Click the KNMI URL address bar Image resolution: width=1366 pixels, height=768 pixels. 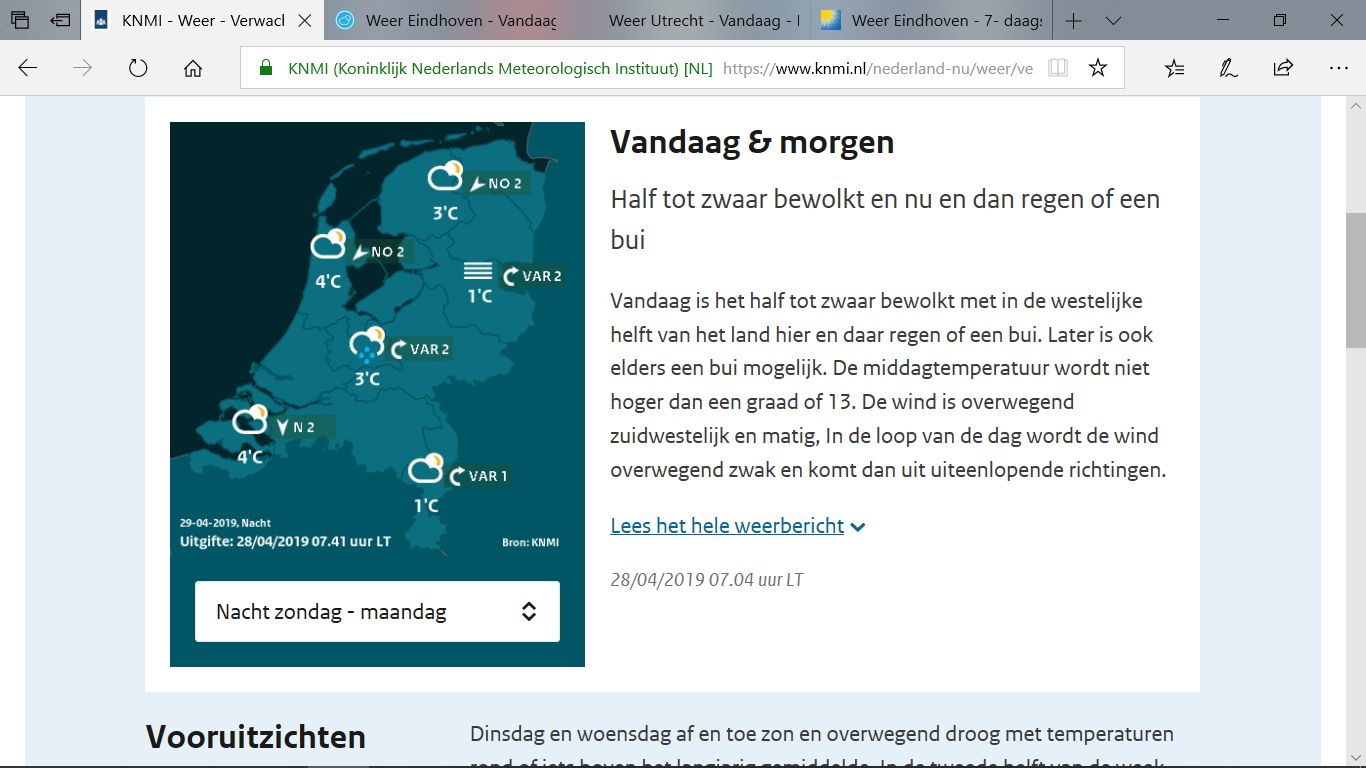click(682, 68)
